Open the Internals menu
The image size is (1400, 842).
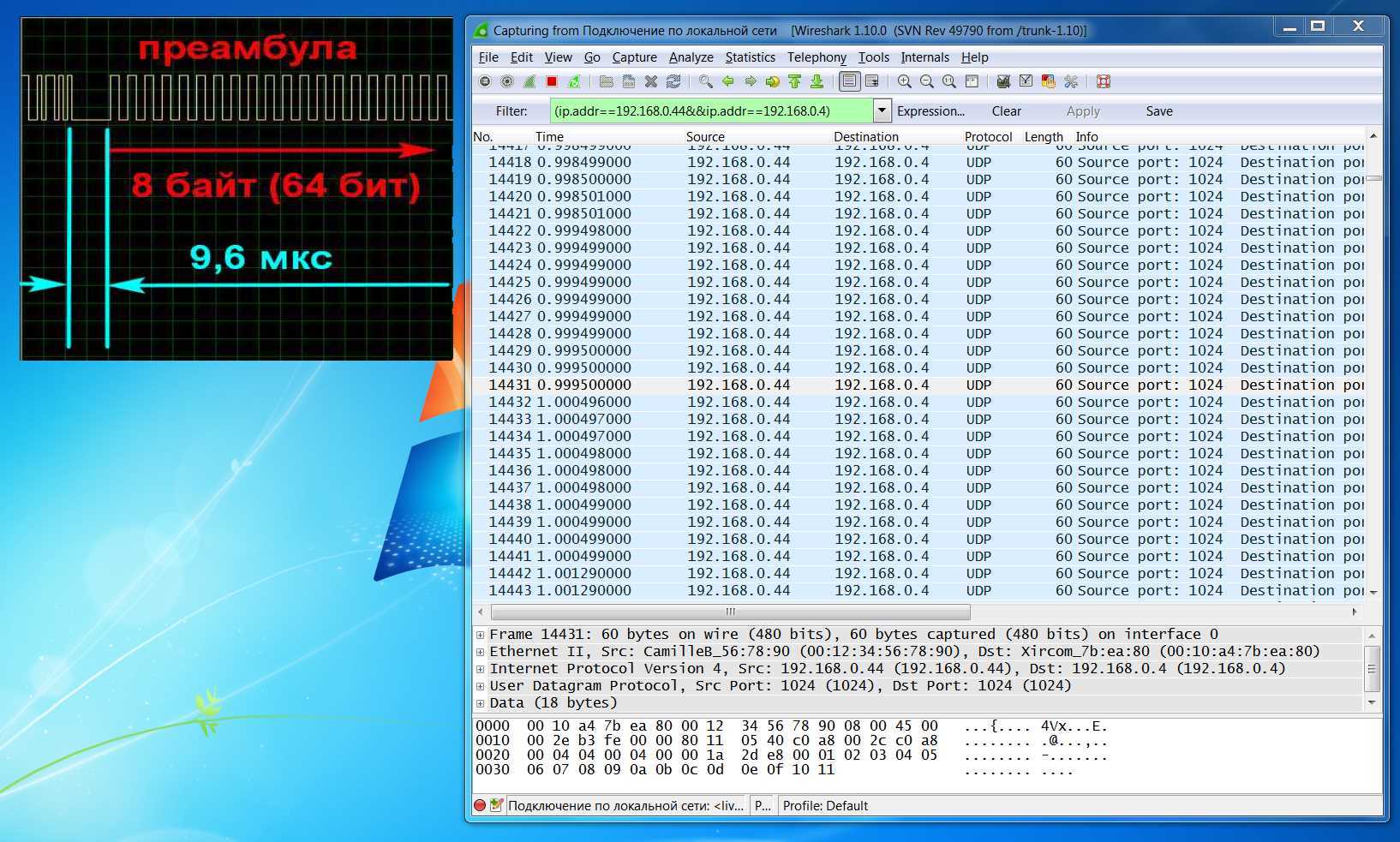click(x=925, y=57)
